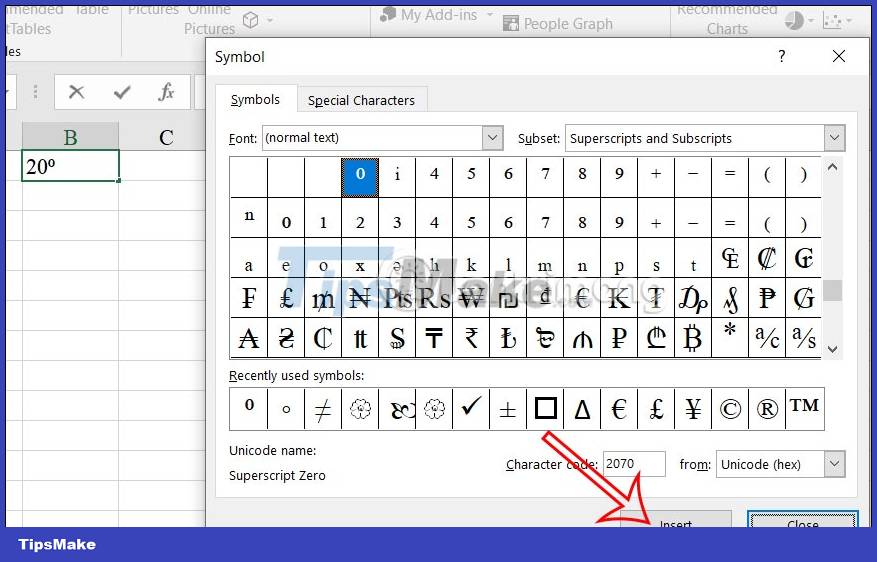Open People Graph in the ribbon

click(558, 23)
